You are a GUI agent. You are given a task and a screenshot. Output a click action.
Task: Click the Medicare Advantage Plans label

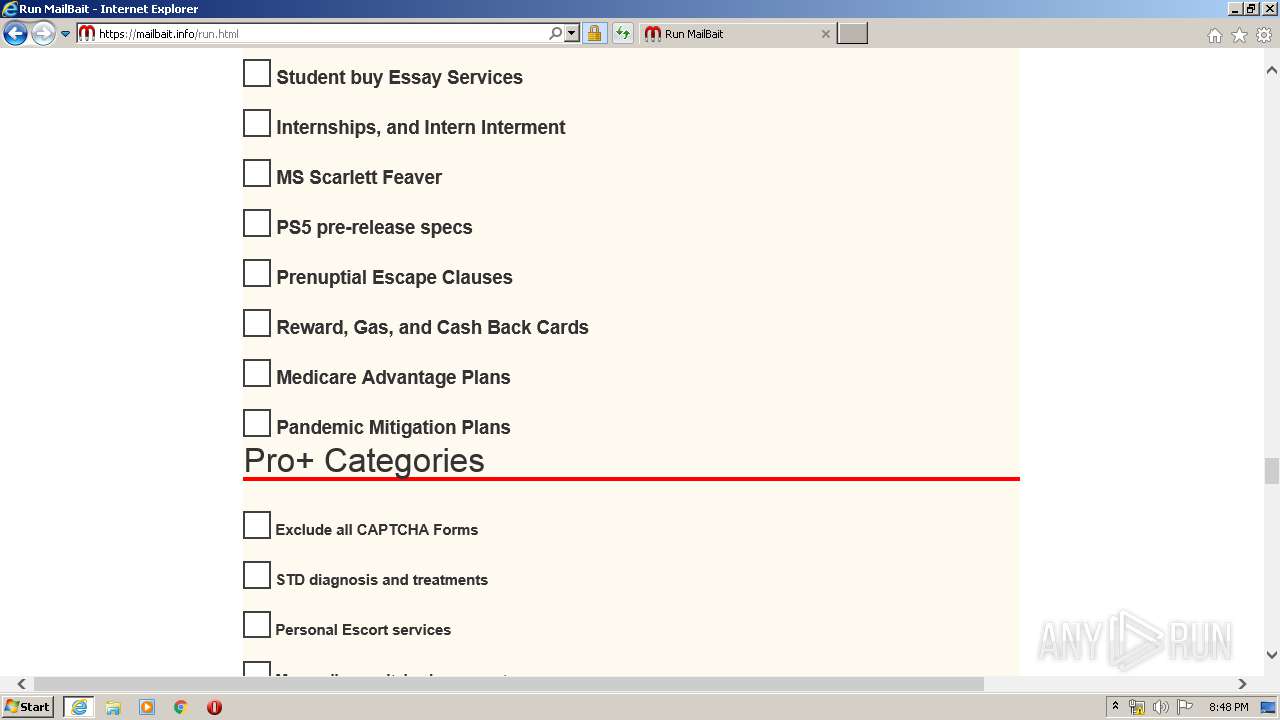[393, 377]
